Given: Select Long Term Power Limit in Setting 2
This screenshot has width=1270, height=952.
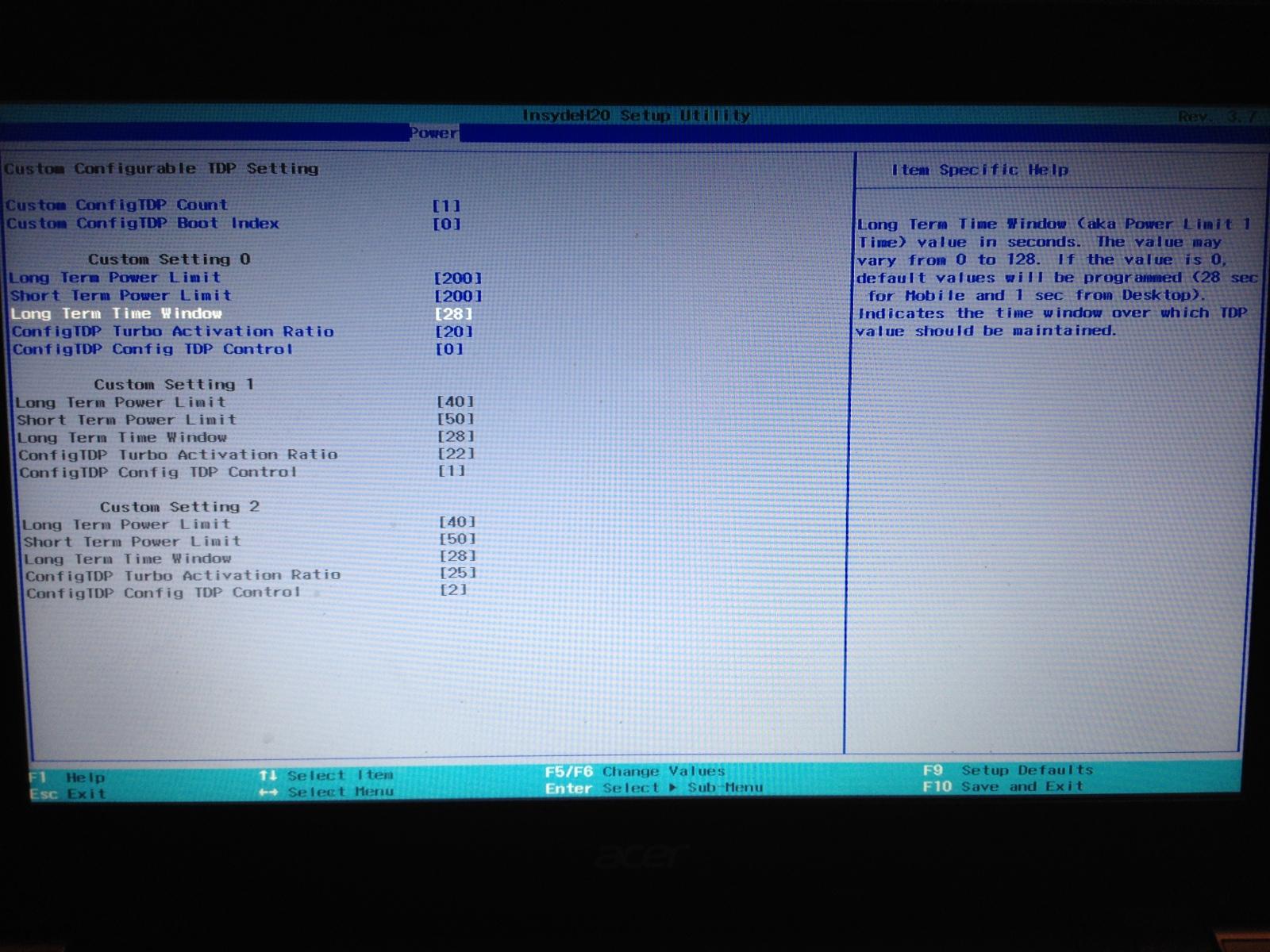Looking at the screenshot, I should point(127,524).
